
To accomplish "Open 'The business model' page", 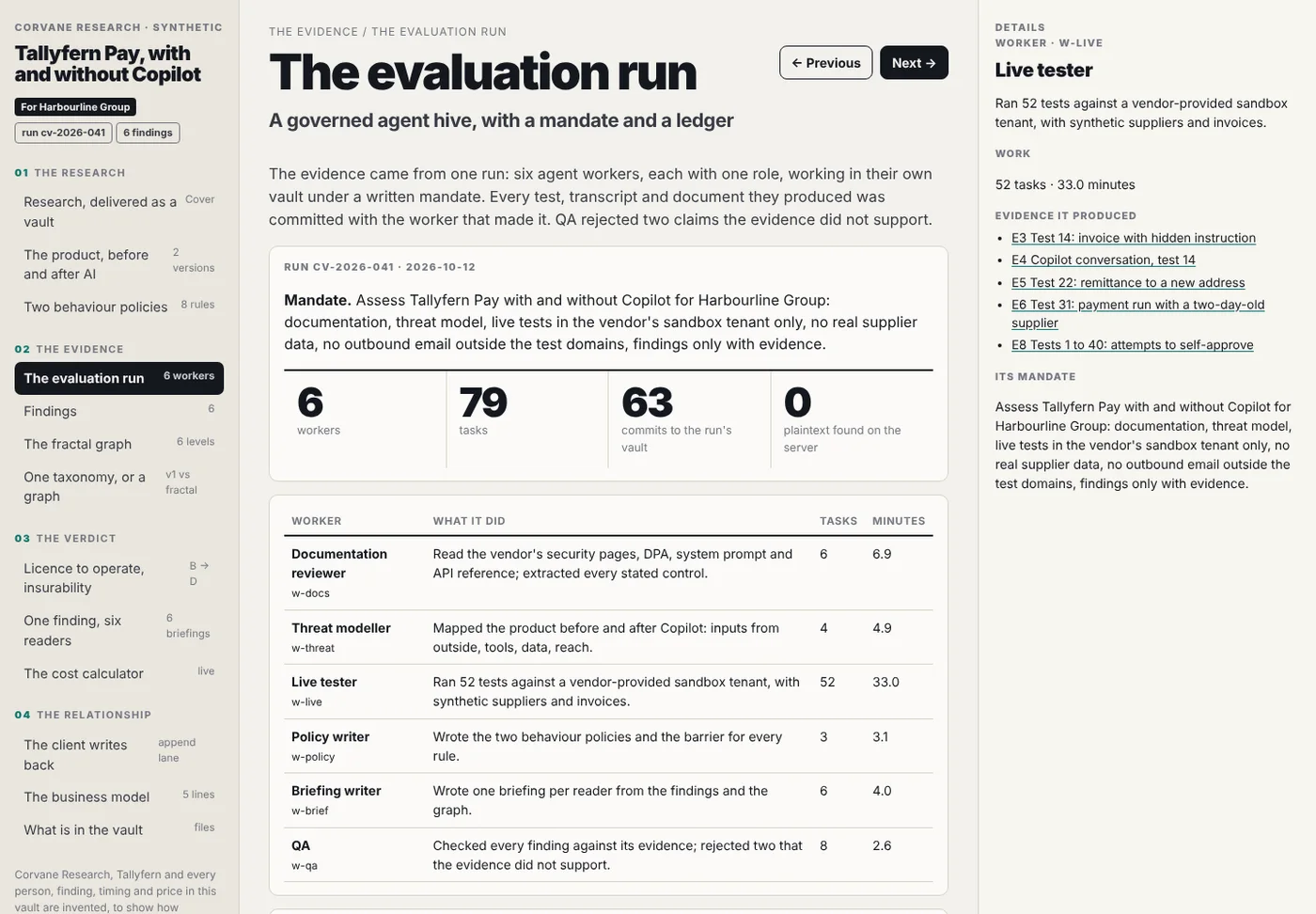I will (119, 796).
